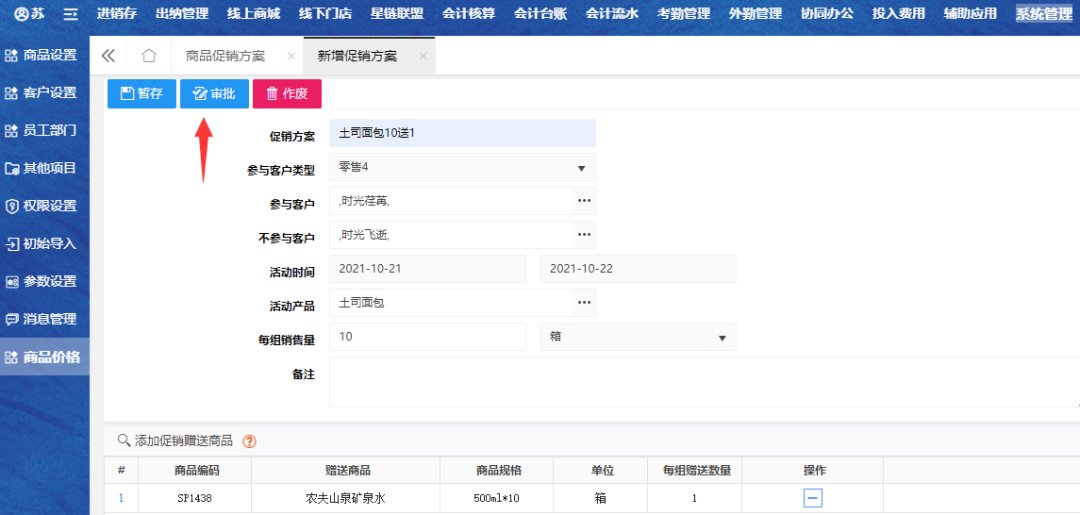Screen dimensions: 1080x515
Task: Open the 进销存 menu
Action: [x=118, y=14]
